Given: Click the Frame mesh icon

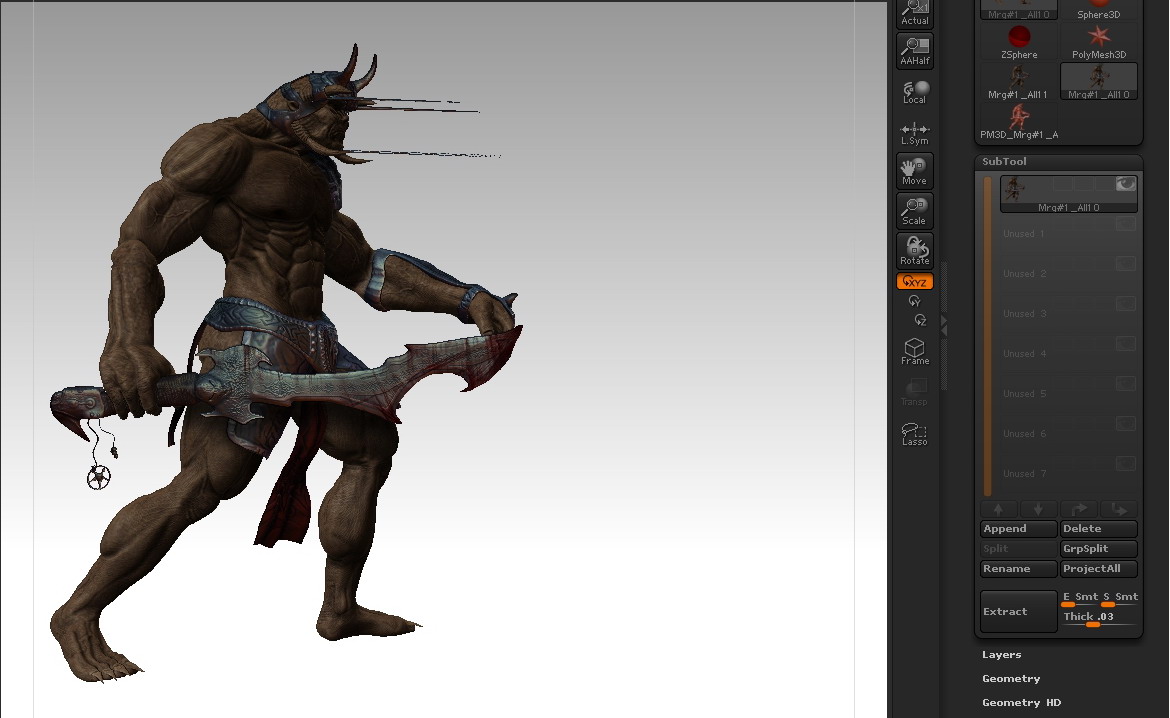Looking at the screenshot, I should coord(914,350).
